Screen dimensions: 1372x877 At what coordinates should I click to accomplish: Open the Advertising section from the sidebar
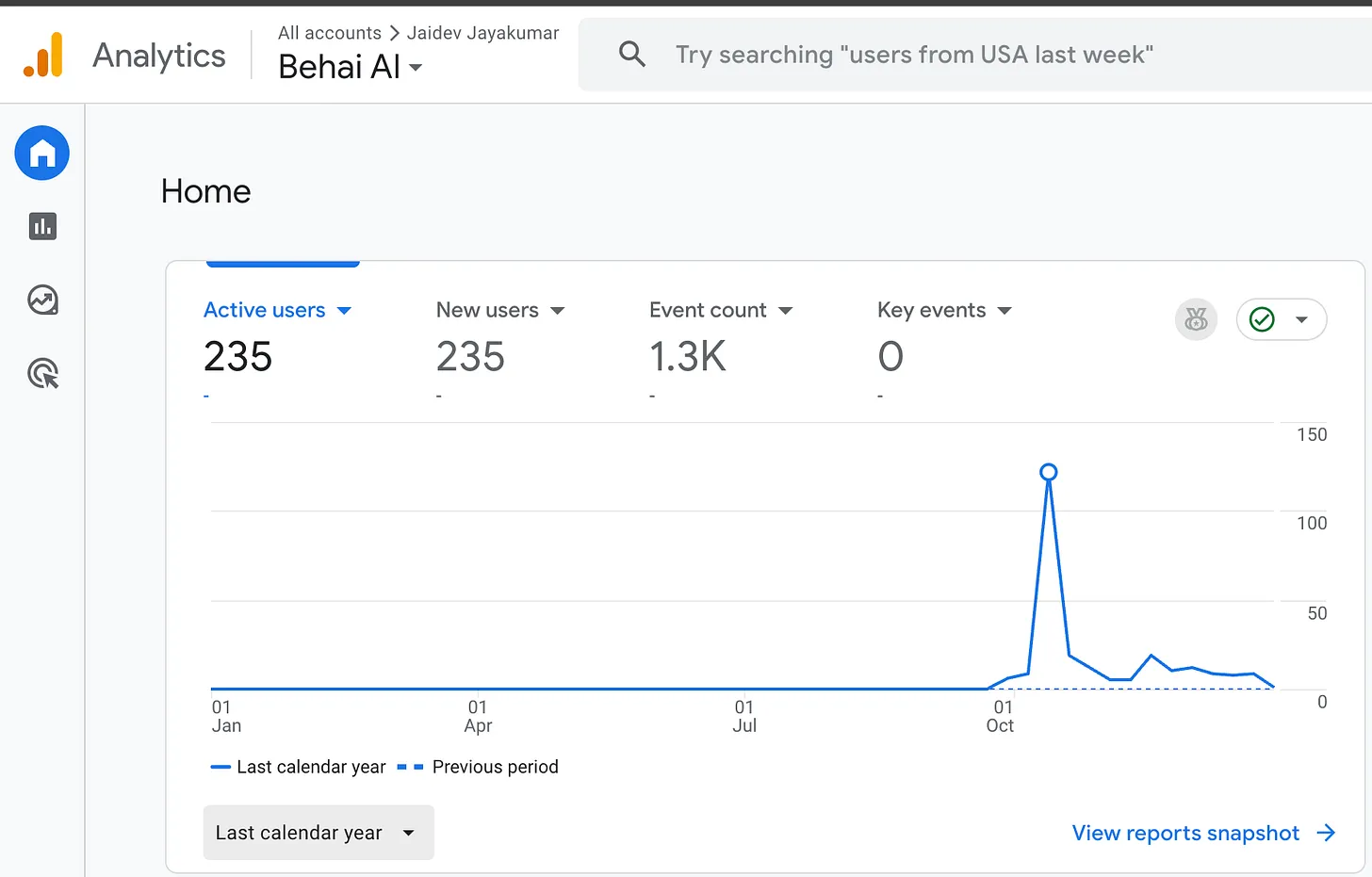(41, 374)
